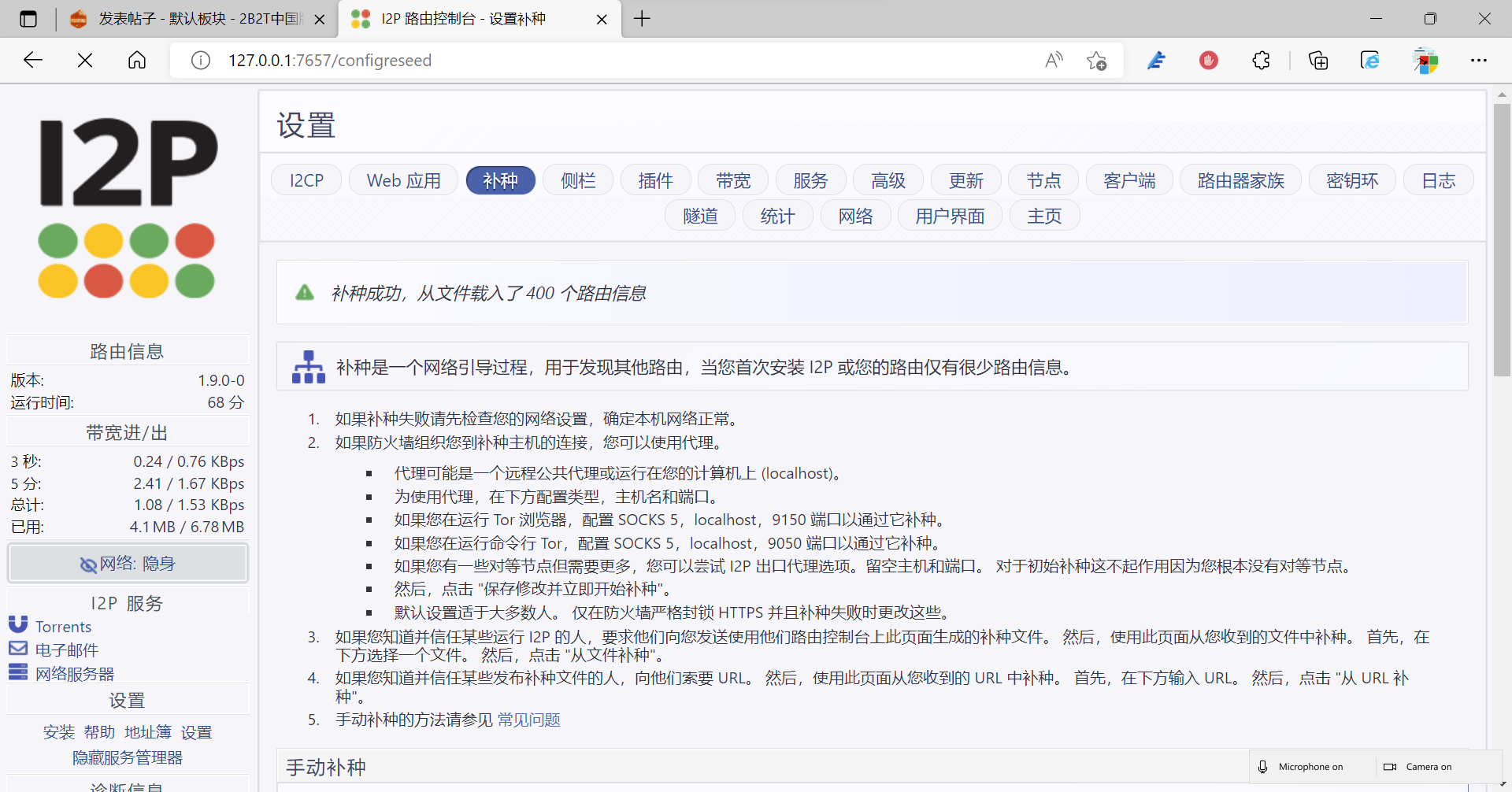The height and width of the screenshot is (792, 1512).
Task: Open the 服务 settings tab
Action: click(810, 180)
